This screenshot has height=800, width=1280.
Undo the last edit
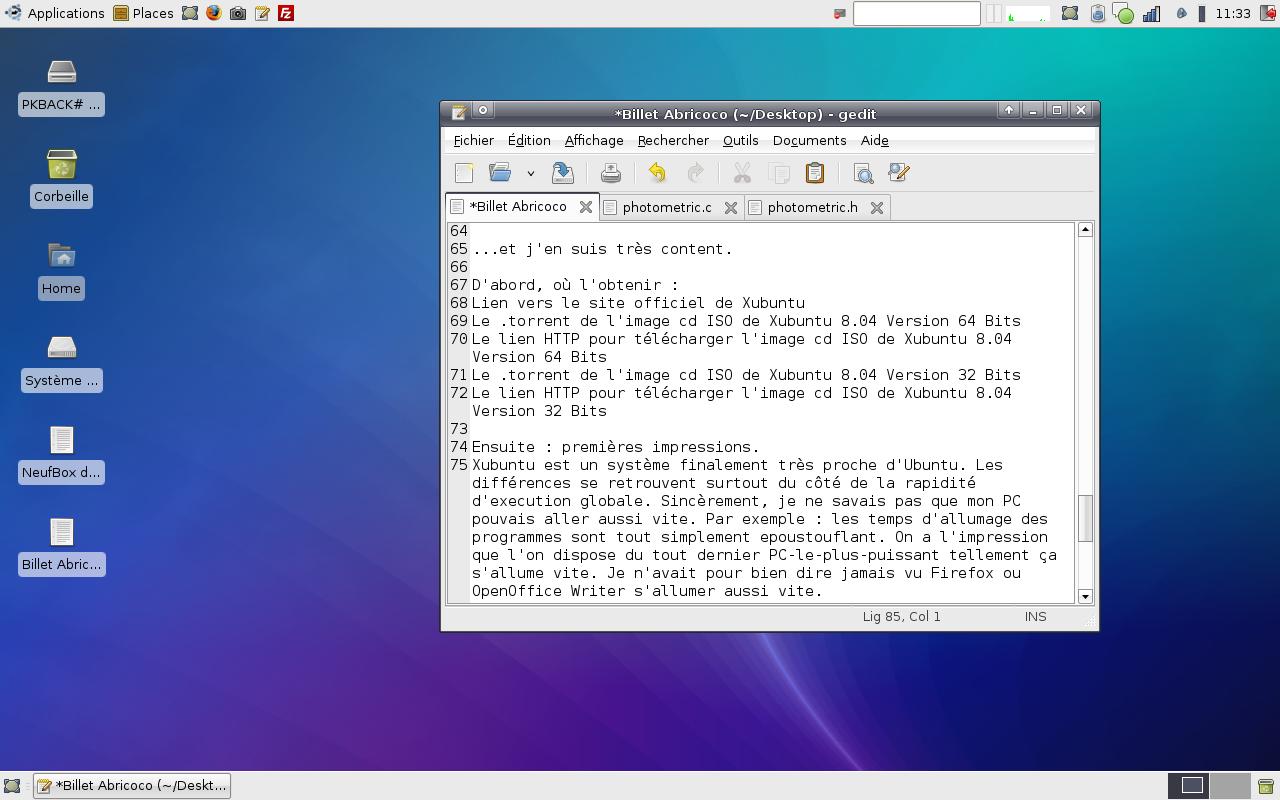(657, 173)
